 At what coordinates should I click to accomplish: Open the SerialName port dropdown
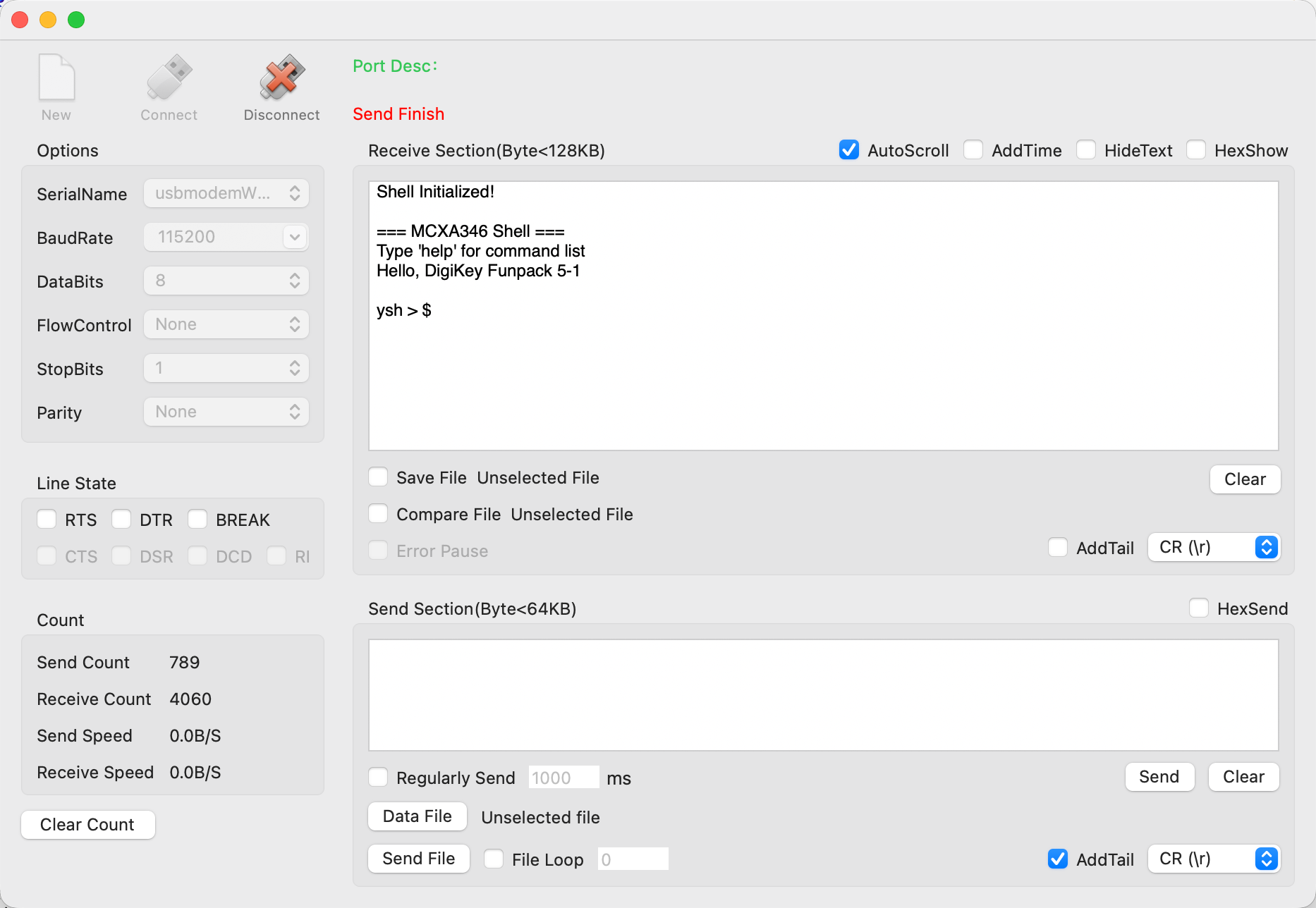point(226,193)
